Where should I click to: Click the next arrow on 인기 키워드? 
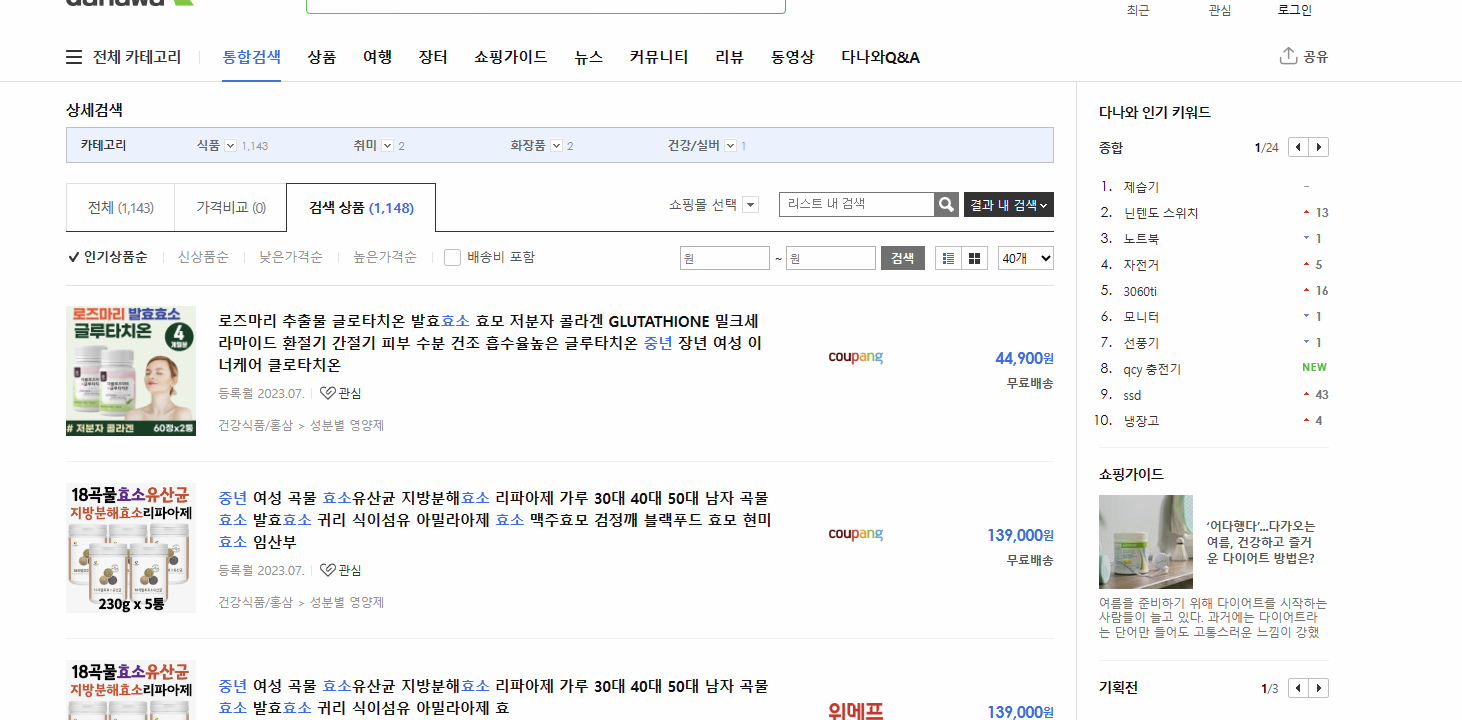pos(1320,146)
